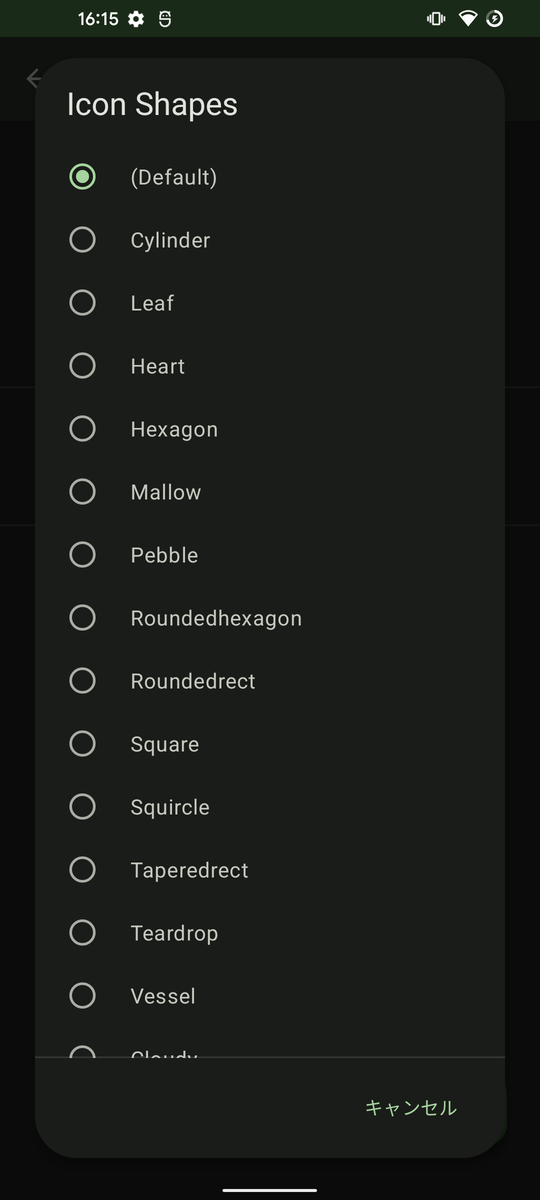This screenshot has width=540, height=1200.
Task: Pick the Roundedhexagon option
Action: coord(270,618)
